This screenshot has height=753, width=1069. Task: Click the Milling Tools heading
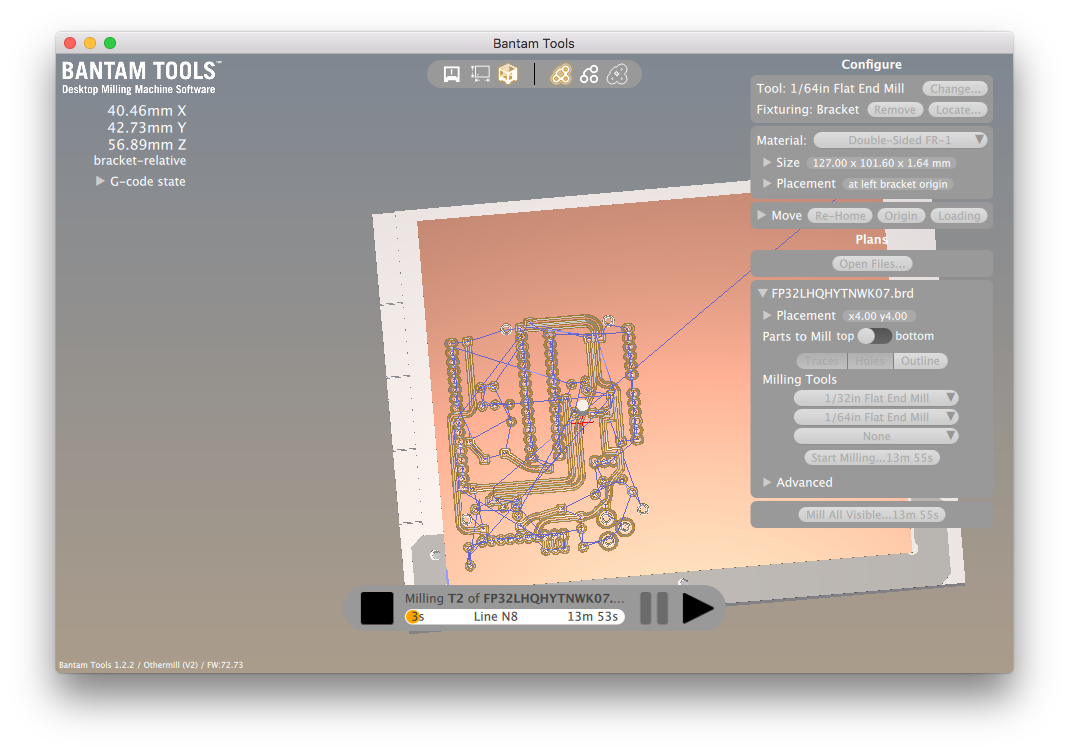coord(799,379)
